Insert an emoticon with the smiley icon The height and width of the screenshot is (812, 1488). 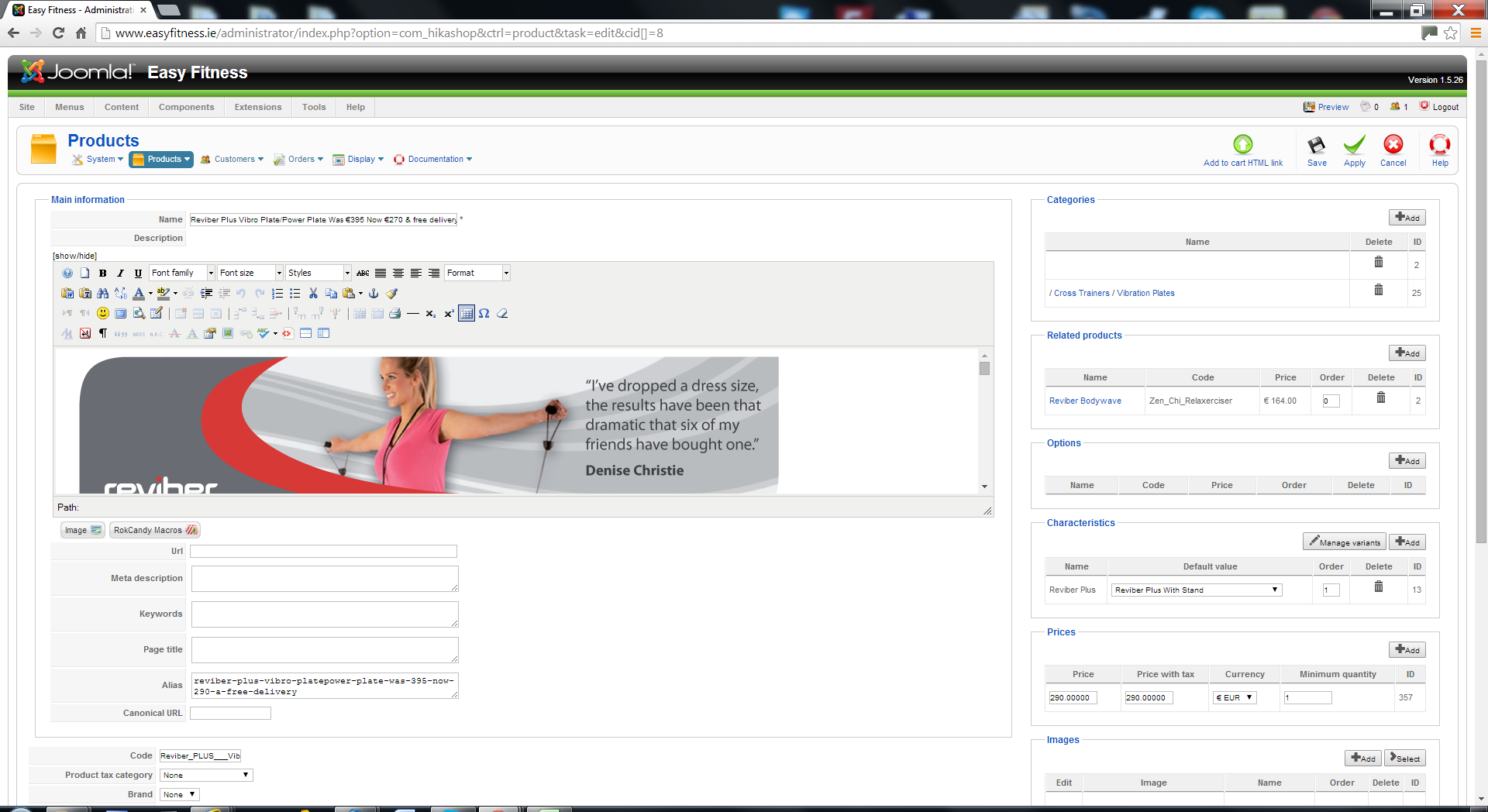(x=103, y=313)
